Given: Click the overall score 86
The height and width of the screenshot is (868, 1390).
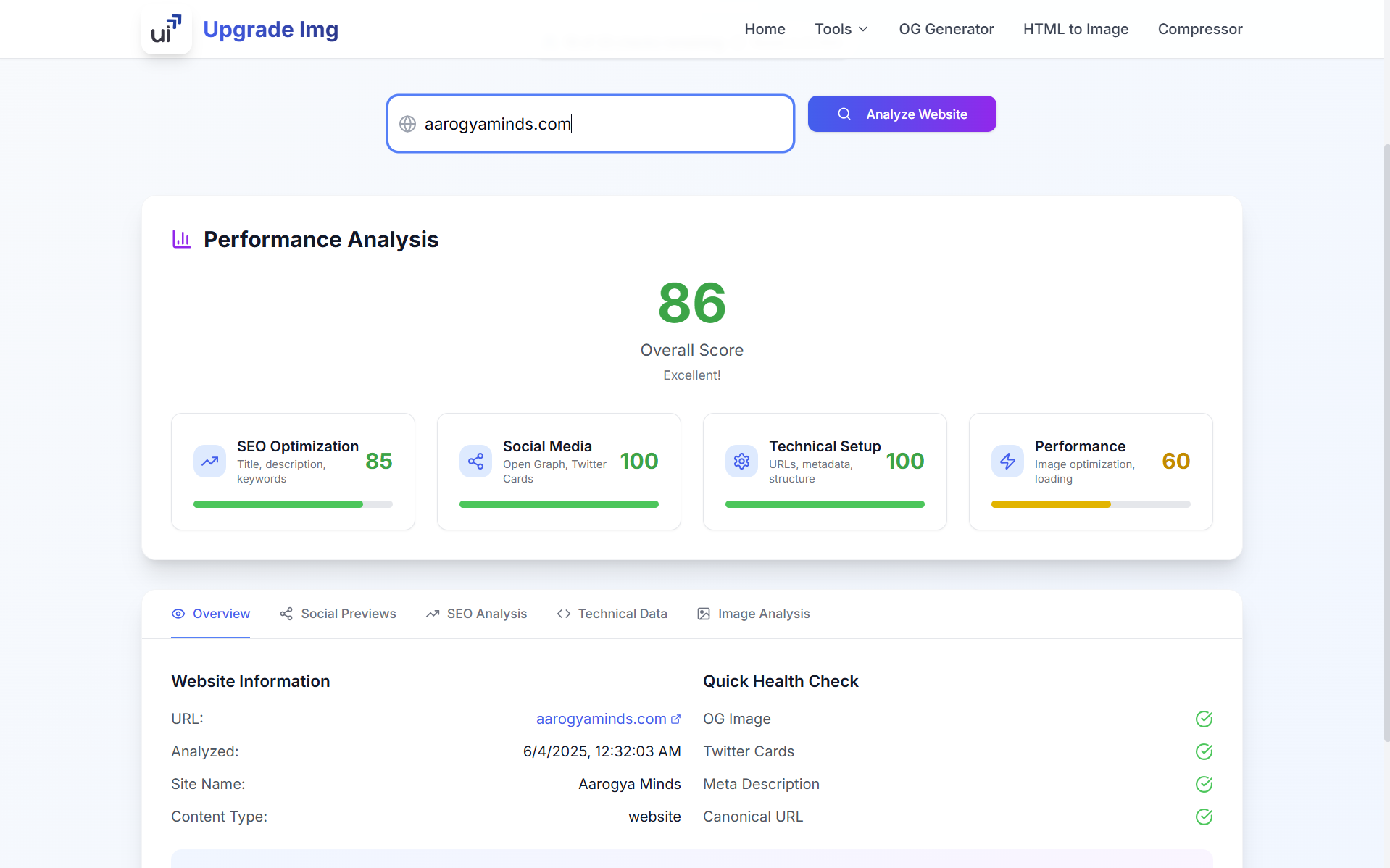Looking at the screenshot, I should [x=692, y=303].
